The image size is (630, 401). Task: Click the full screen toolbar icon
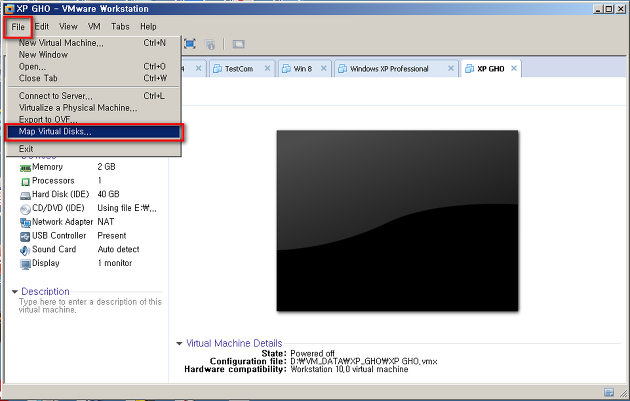190,44
